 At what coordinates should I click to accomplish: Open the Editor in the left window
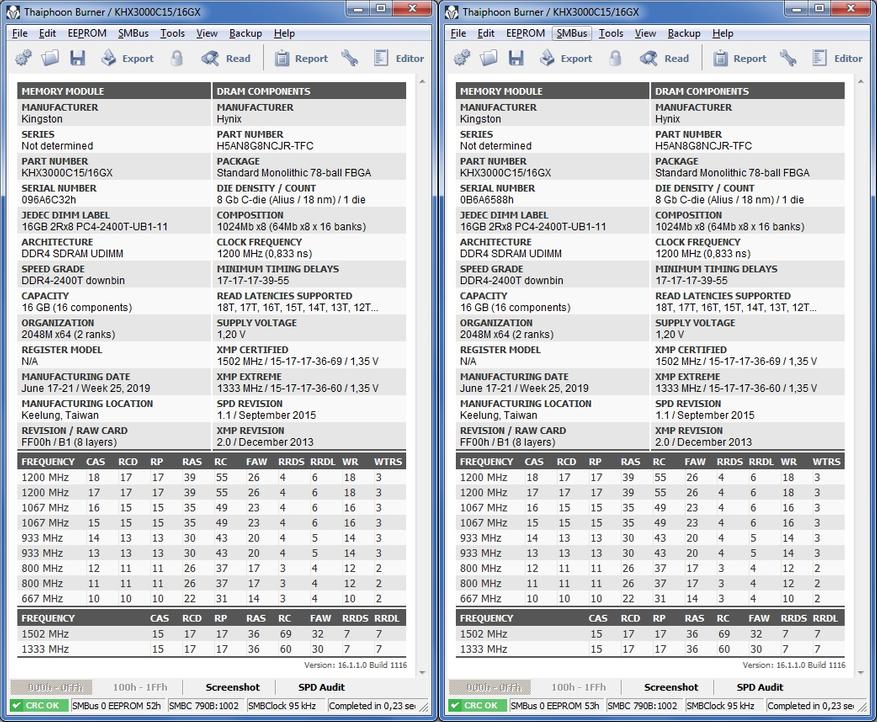(399, 58)
